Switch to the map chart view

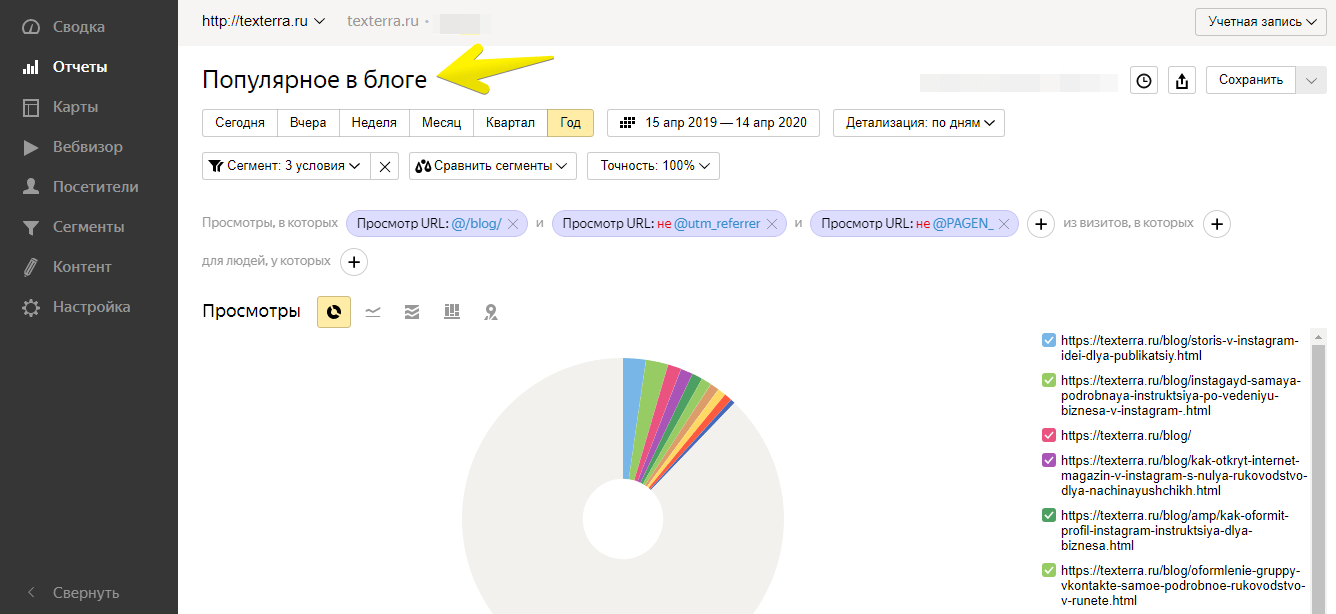click(491, 312)
